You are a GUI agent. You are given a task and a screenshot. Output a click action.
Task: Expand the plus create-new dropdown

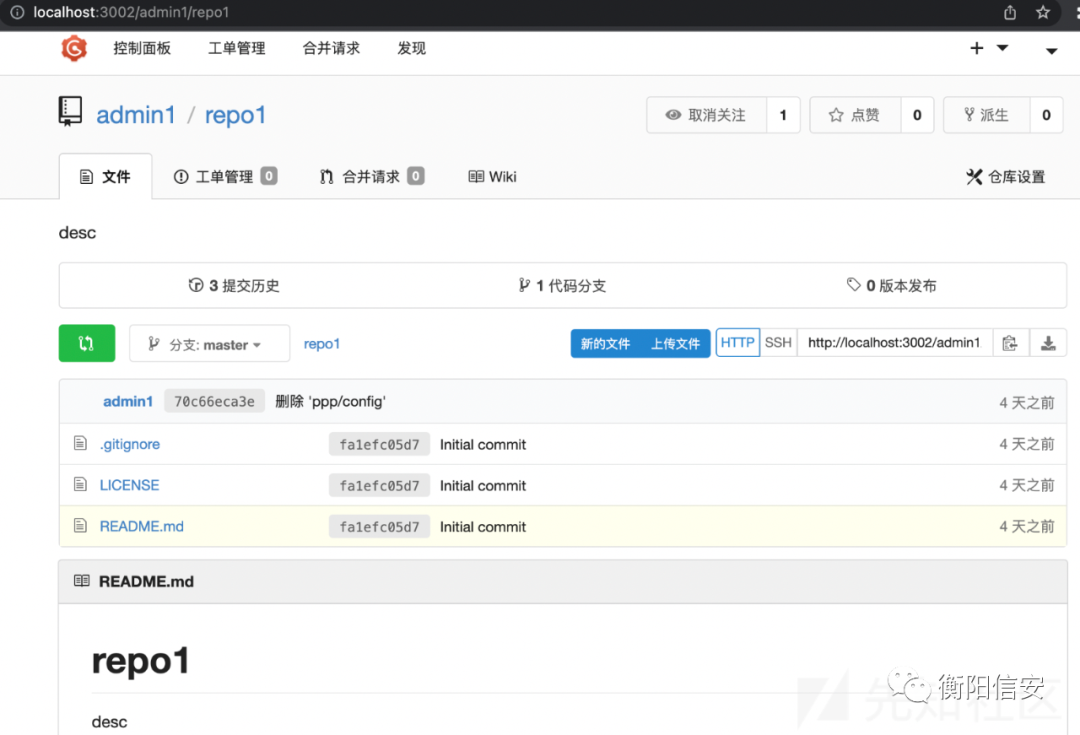point(989,48)
